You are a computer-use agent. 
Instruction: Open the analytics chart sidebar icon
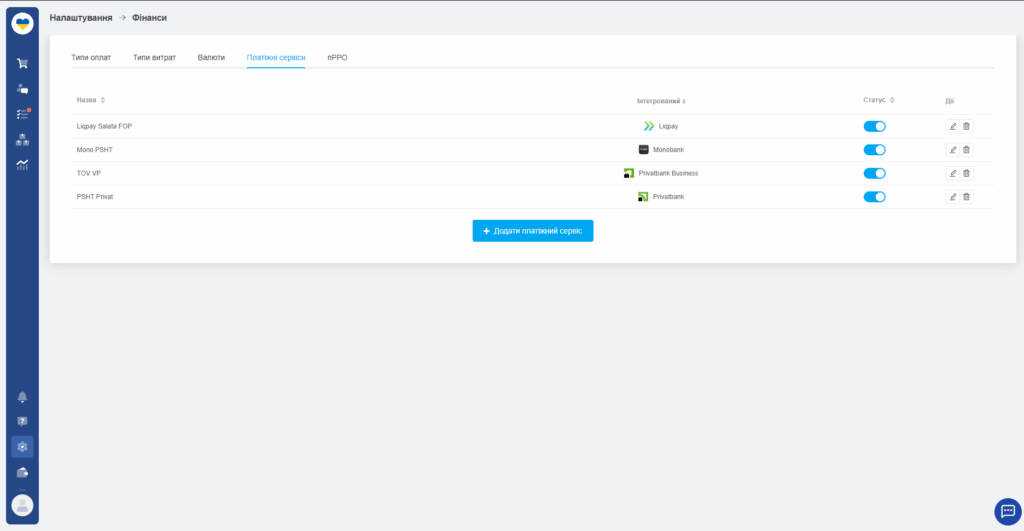[22, 165]
